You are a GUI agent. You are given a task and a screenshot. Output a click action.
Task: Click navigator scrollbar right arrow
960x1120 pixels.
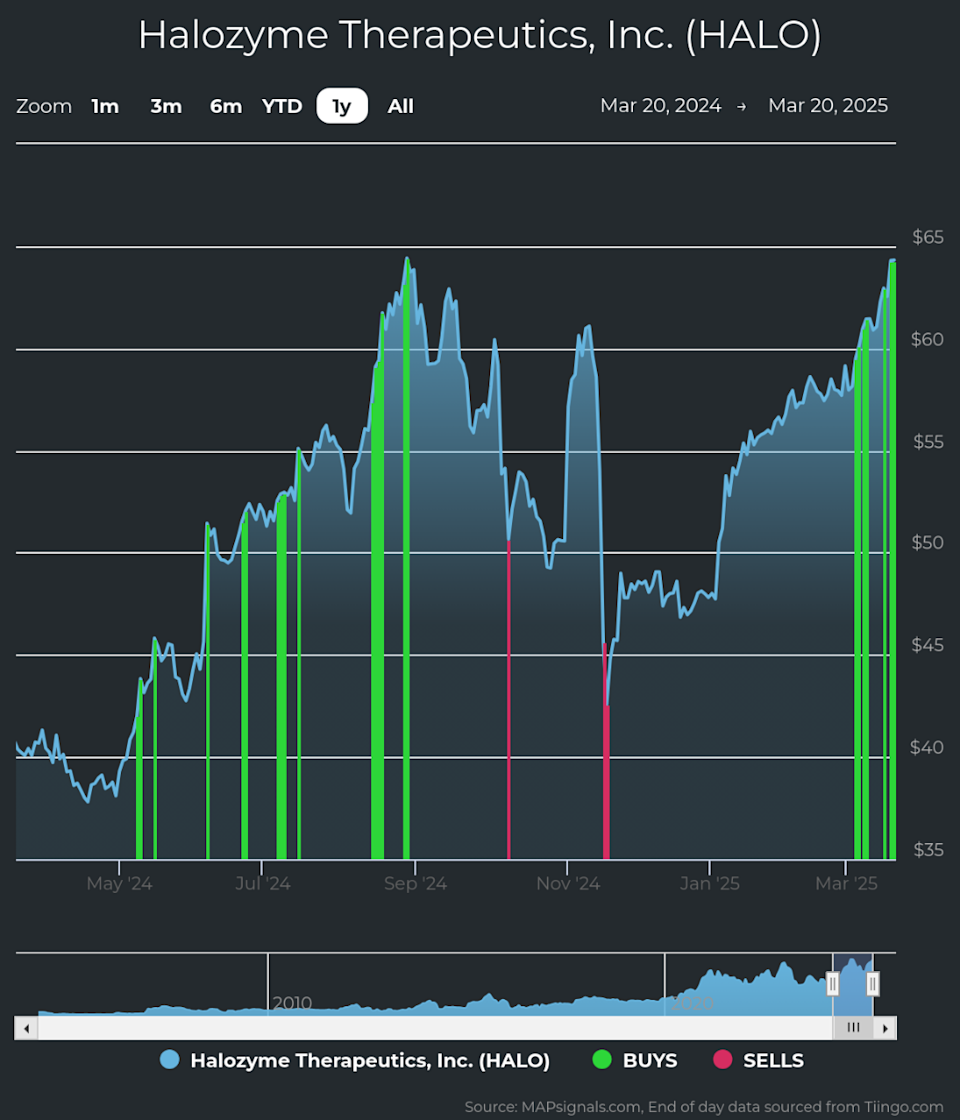click(x=885, y=1028)
